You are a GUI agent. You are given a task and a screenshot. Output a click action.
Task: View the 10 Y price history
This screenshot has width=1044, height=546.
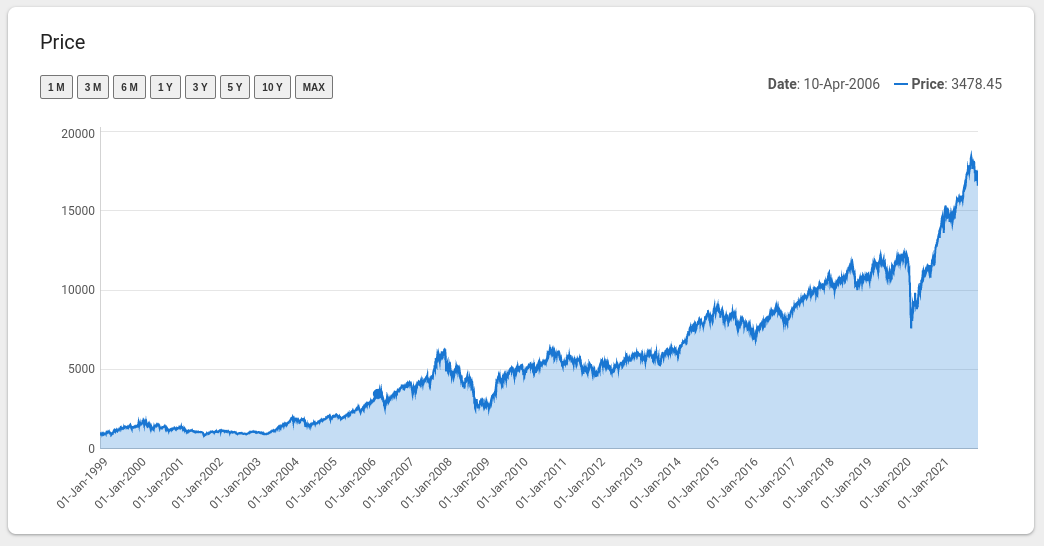click(272, 87)
